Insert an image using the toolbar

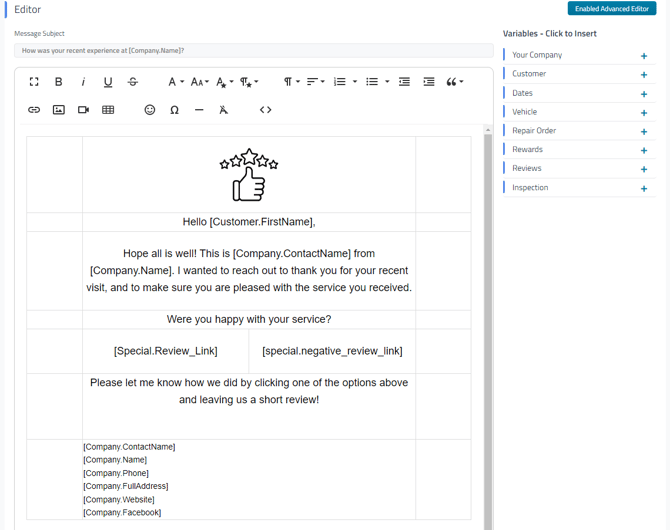point(59,110)
